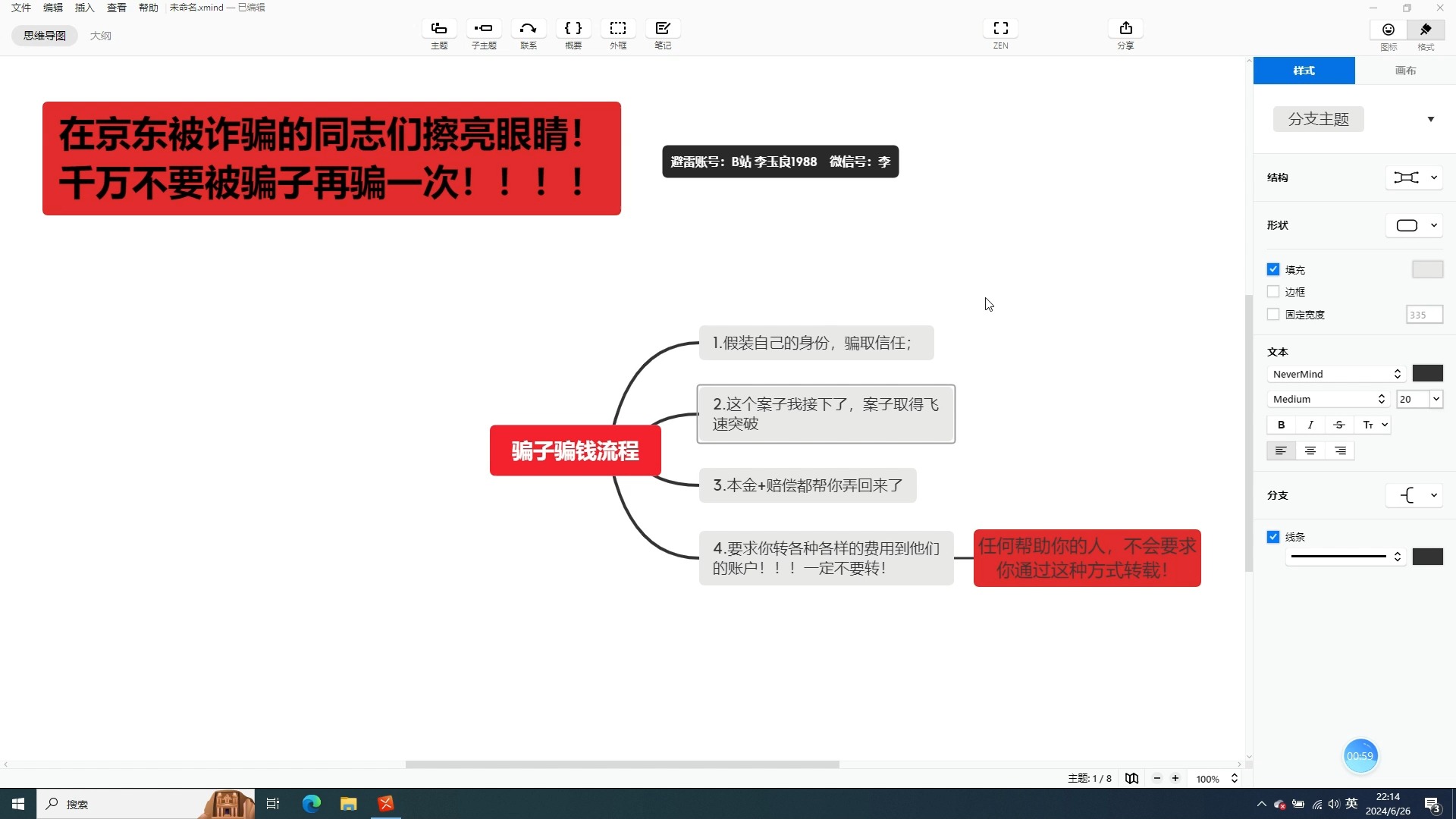
Task: Align text left
Action: (x=1282, y=450)
